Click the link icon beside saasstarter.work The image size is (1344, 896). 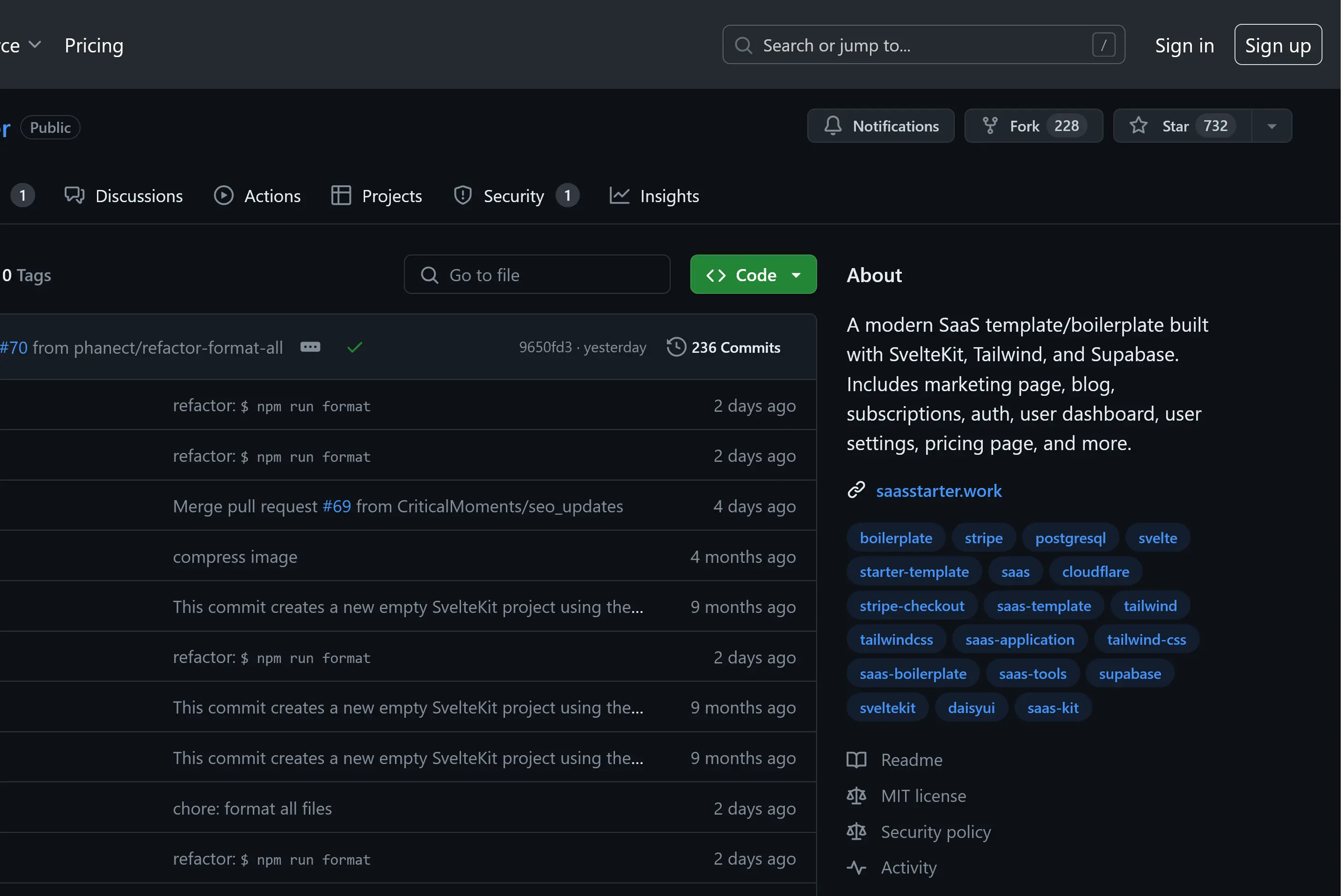click(856, 490)
